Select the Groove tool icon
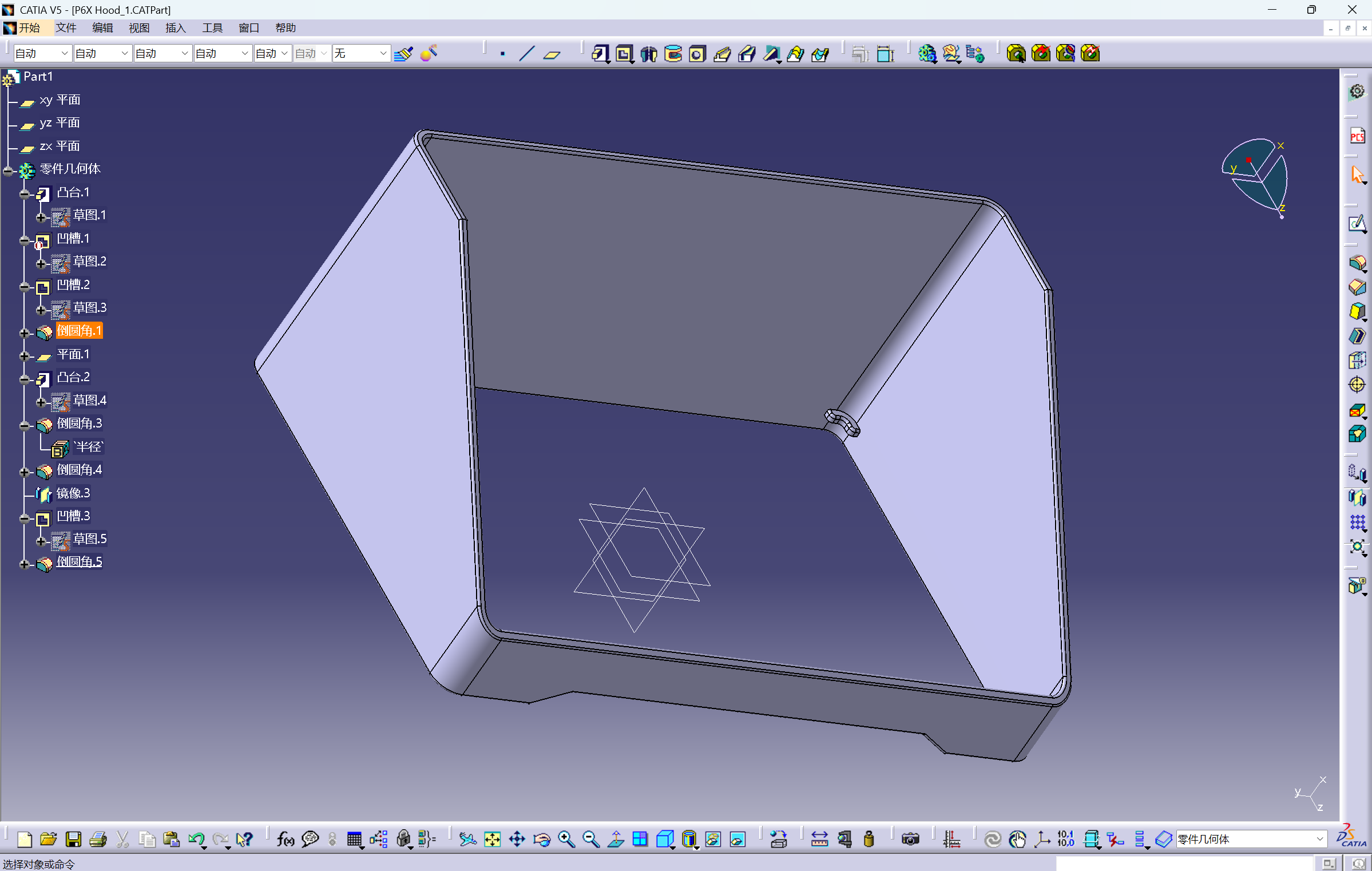 [x=673, y=54]
